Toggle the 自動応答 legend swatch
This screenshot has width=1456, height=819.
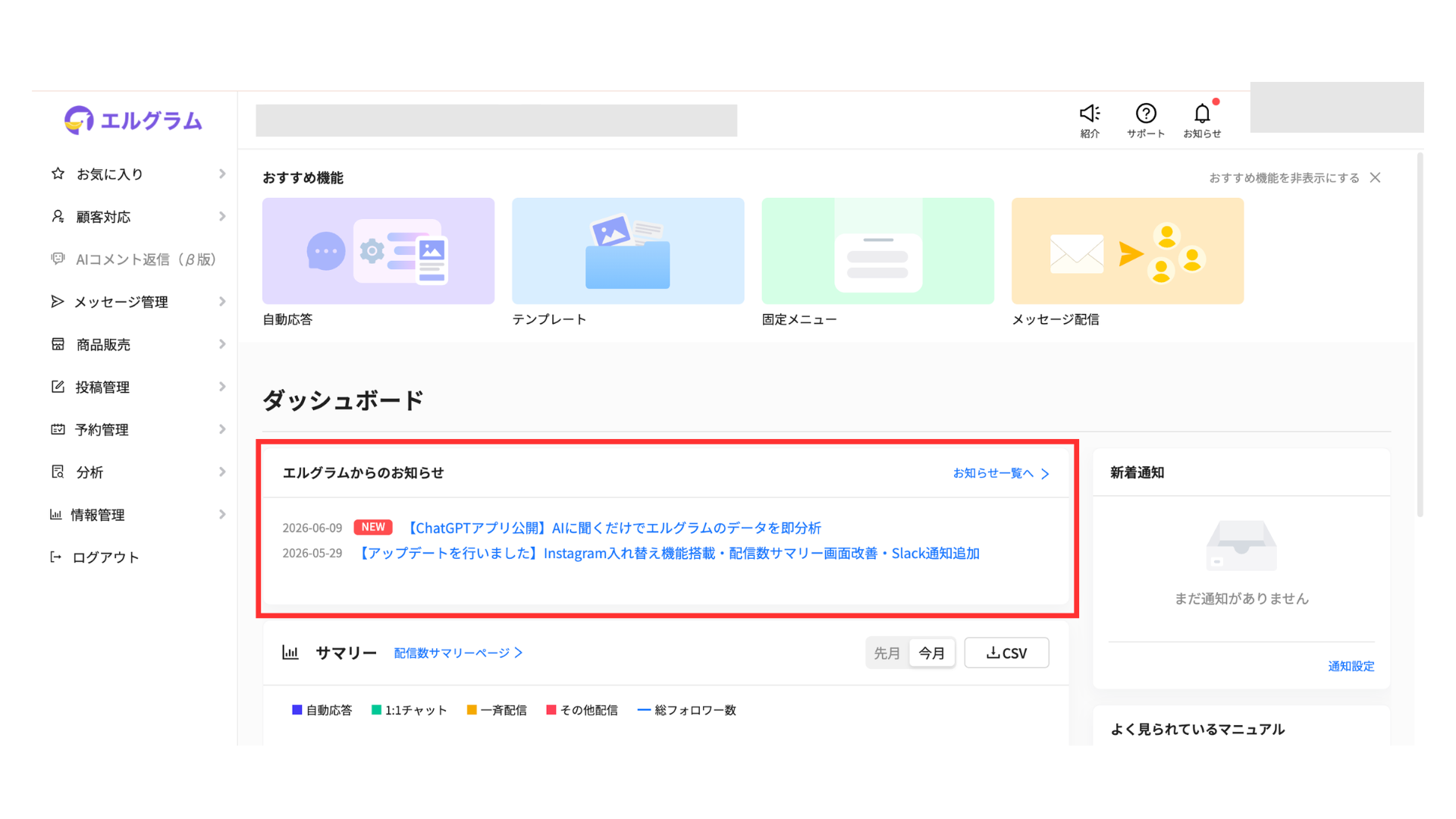coord(297,710)
